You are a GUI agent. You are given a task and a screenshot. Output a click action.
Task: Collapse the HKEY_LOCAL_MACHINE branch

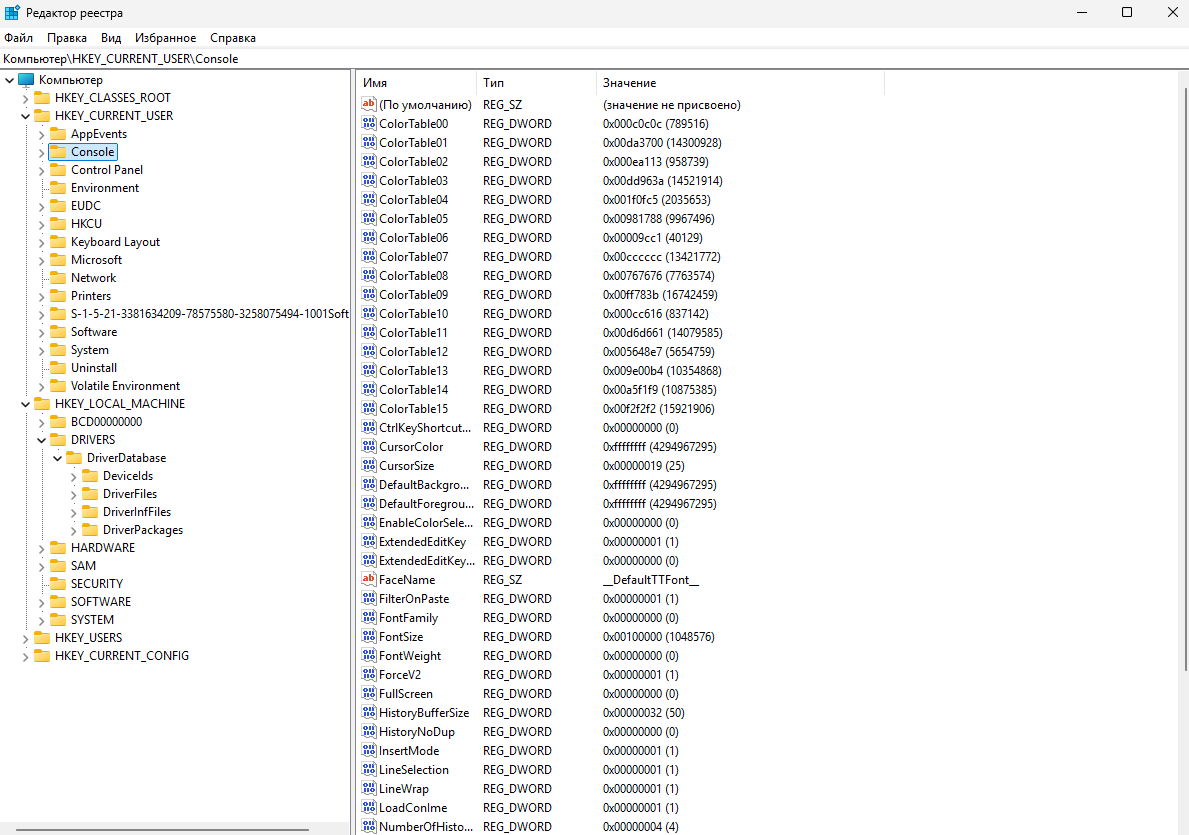point(26,404)
